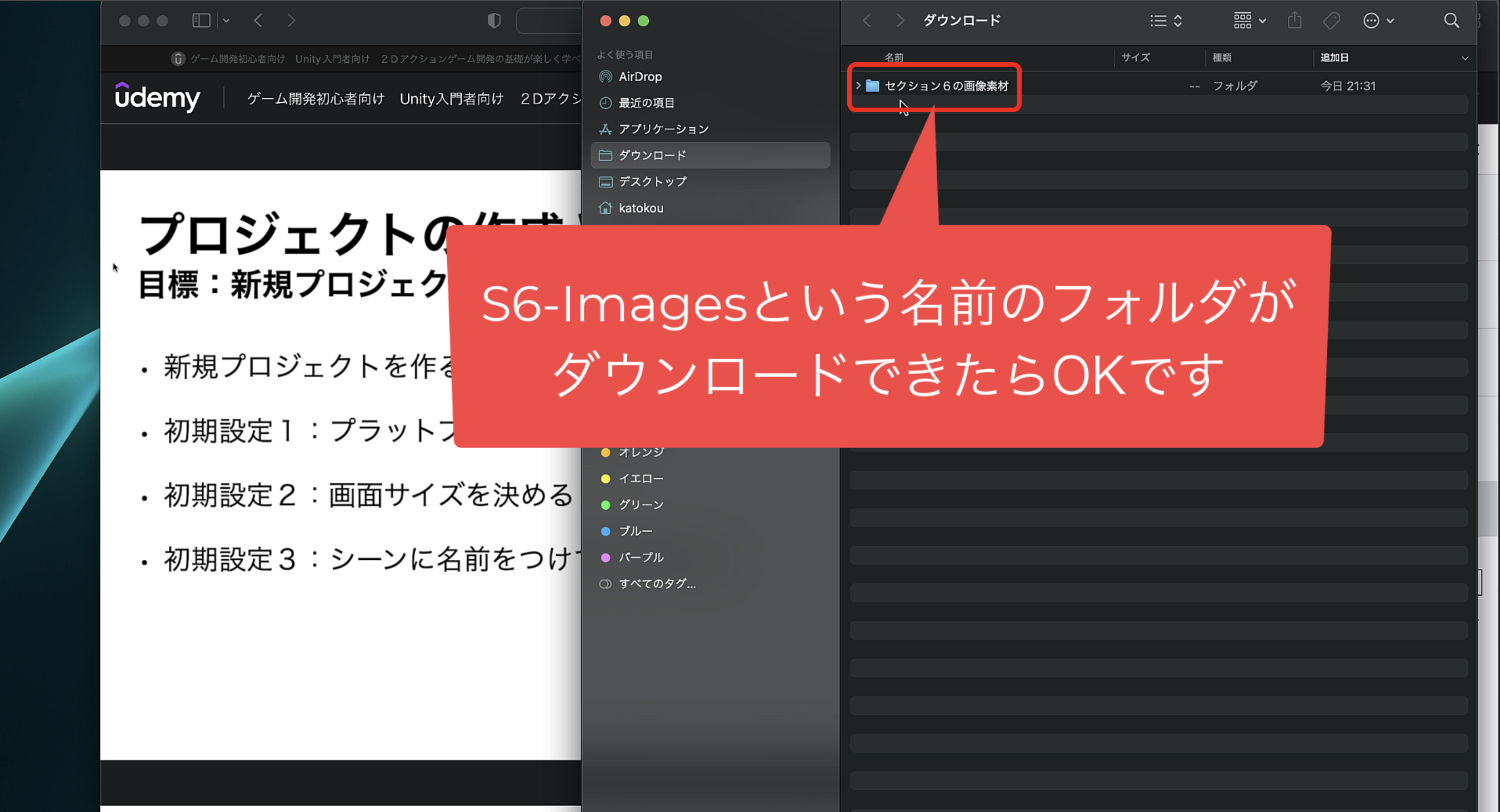Click よく使う項目 sidebar heading
Screen dimensions: 1500x812
pos(625,55)
